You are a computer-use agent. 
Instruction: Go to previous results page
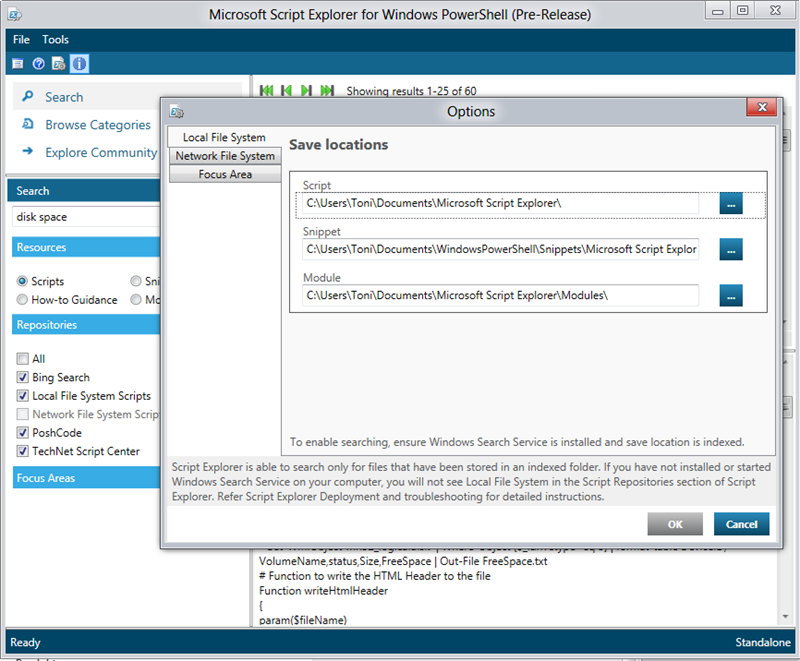pos(287,91)
